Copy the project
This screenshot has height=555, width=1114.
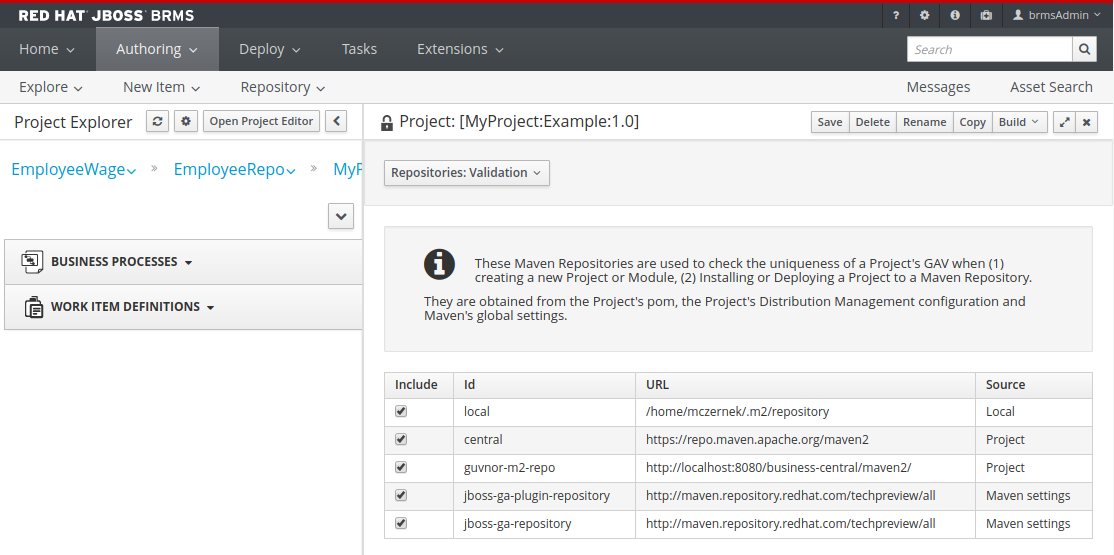click(x=973, y=122)
